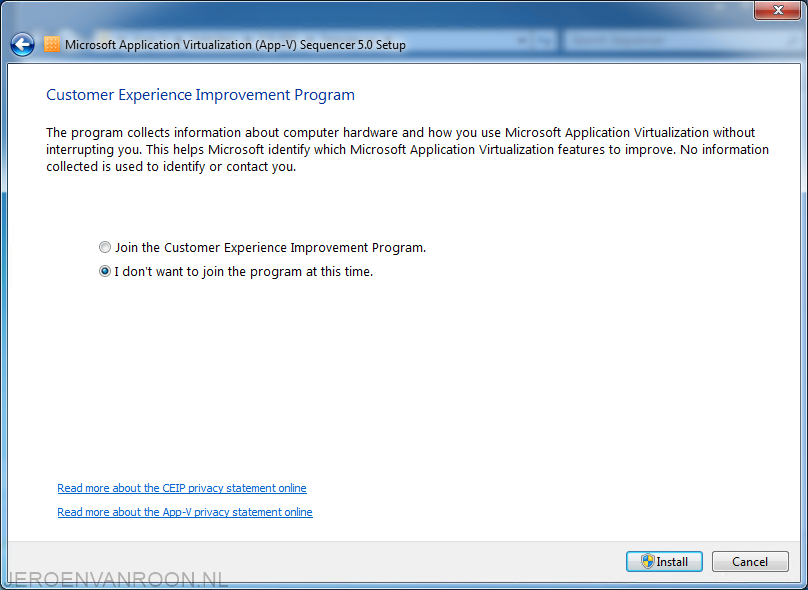The height and width of the screenshot is (590, 808).
Task: Choose I don't want to join option
Action: [235, 271]
